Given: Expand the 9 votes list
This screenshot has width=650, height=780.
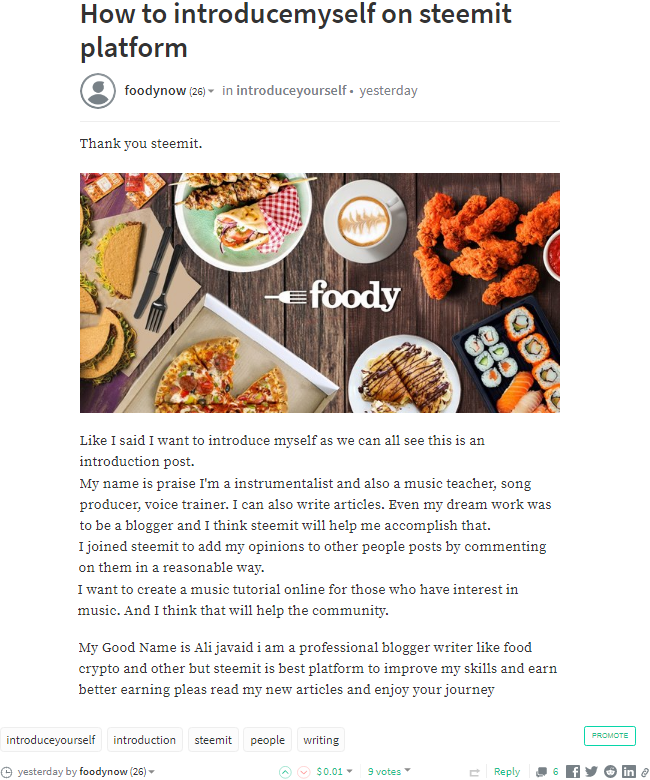Looking at the screenshot, I should [x=388, y=771].
